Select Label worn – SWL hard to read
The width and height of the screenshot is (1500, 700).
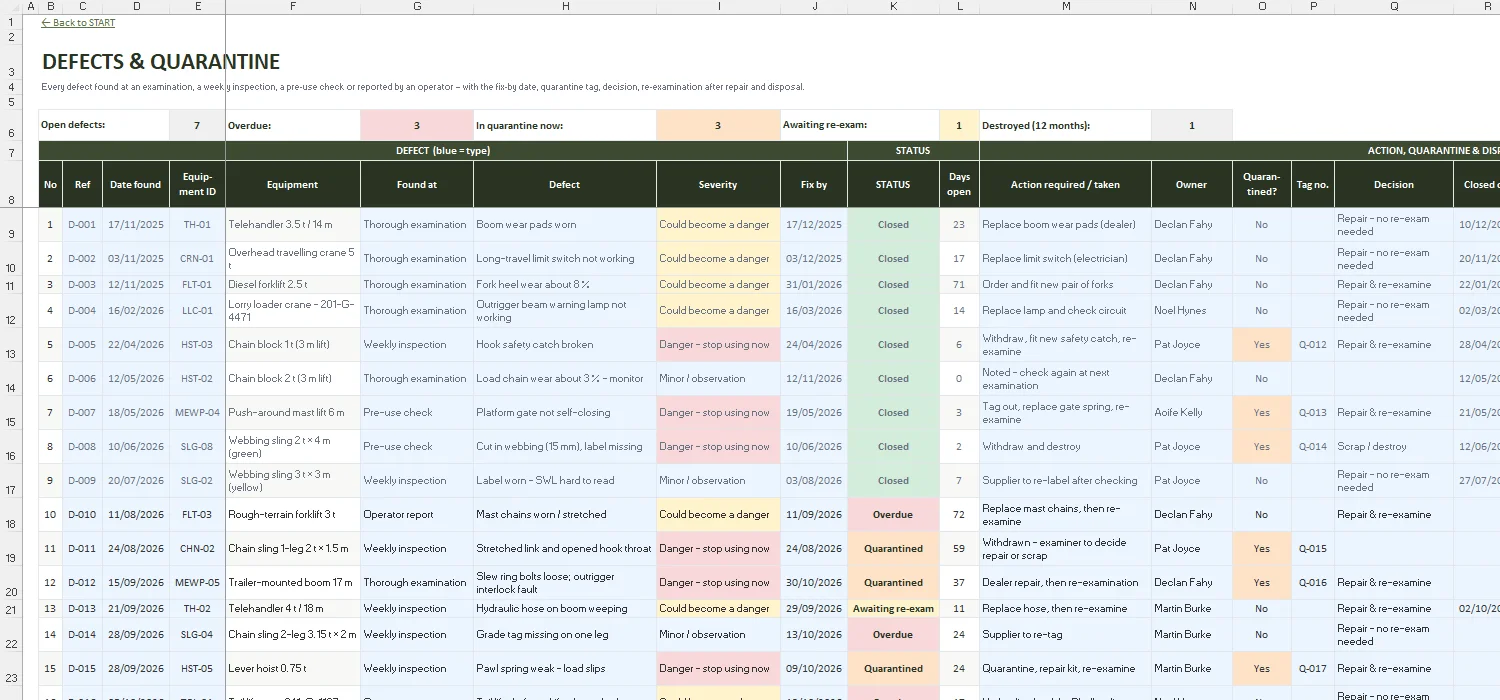pos(565,481)
